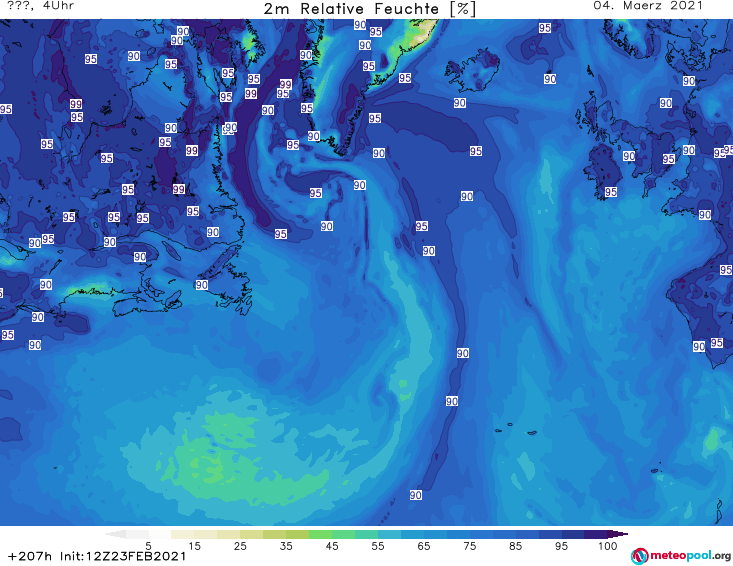Pick the dark purple colorbar arrow tip past 100

click(619, 534)
